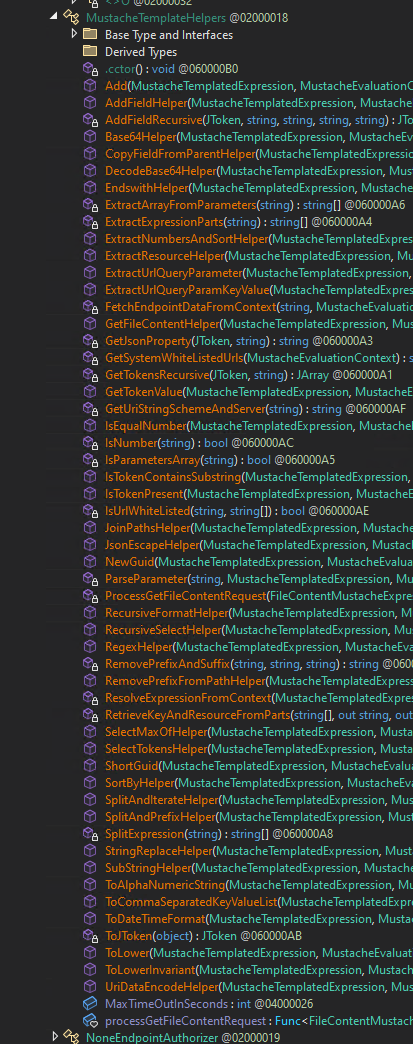413x1044 pixels.
Task: Click the ExtractArrayFromParameters method icon
Action: pos(90,205)
